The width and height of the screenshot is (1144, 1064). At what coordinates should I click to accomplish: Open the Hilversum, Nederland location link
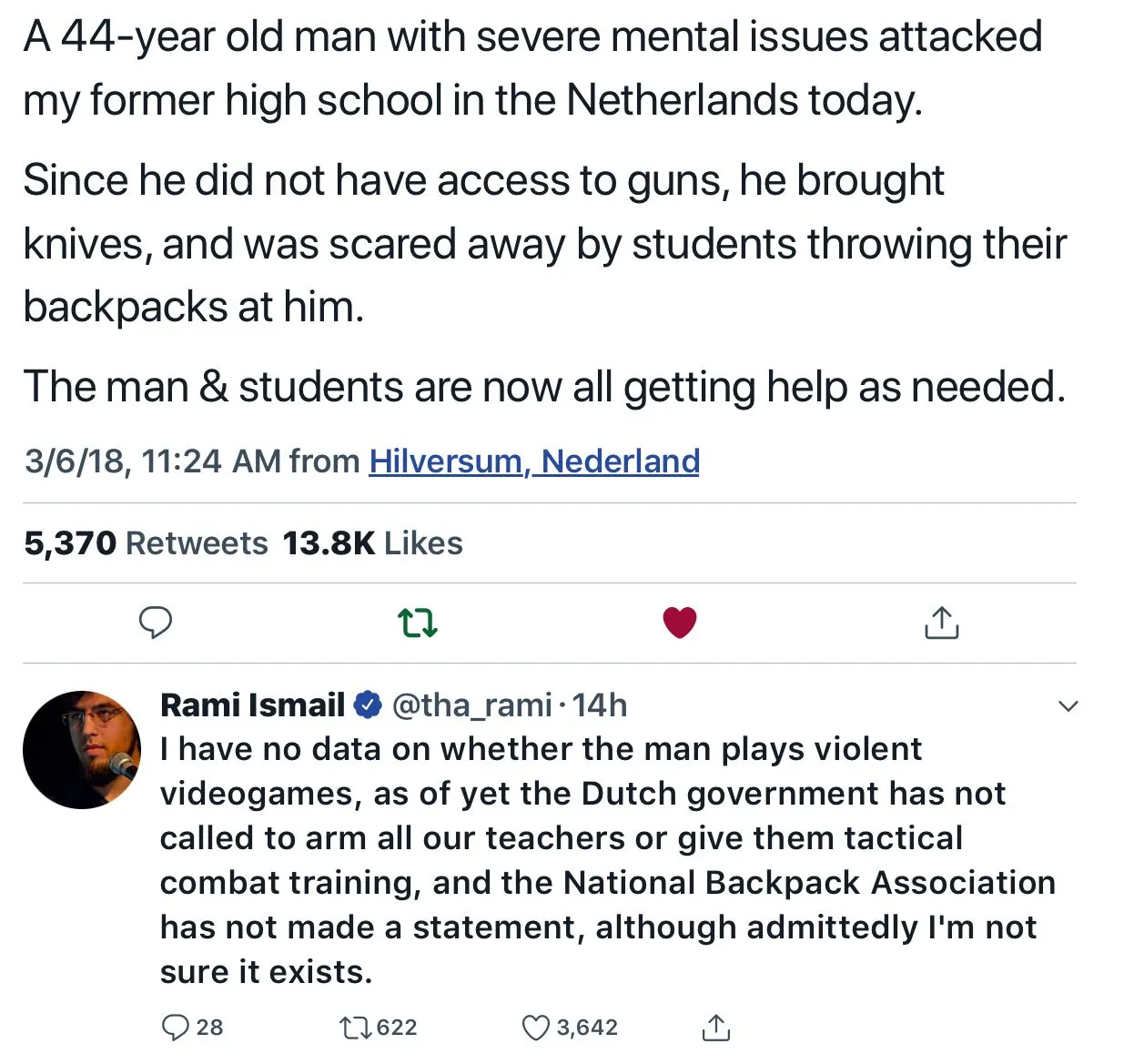point(534,461)
